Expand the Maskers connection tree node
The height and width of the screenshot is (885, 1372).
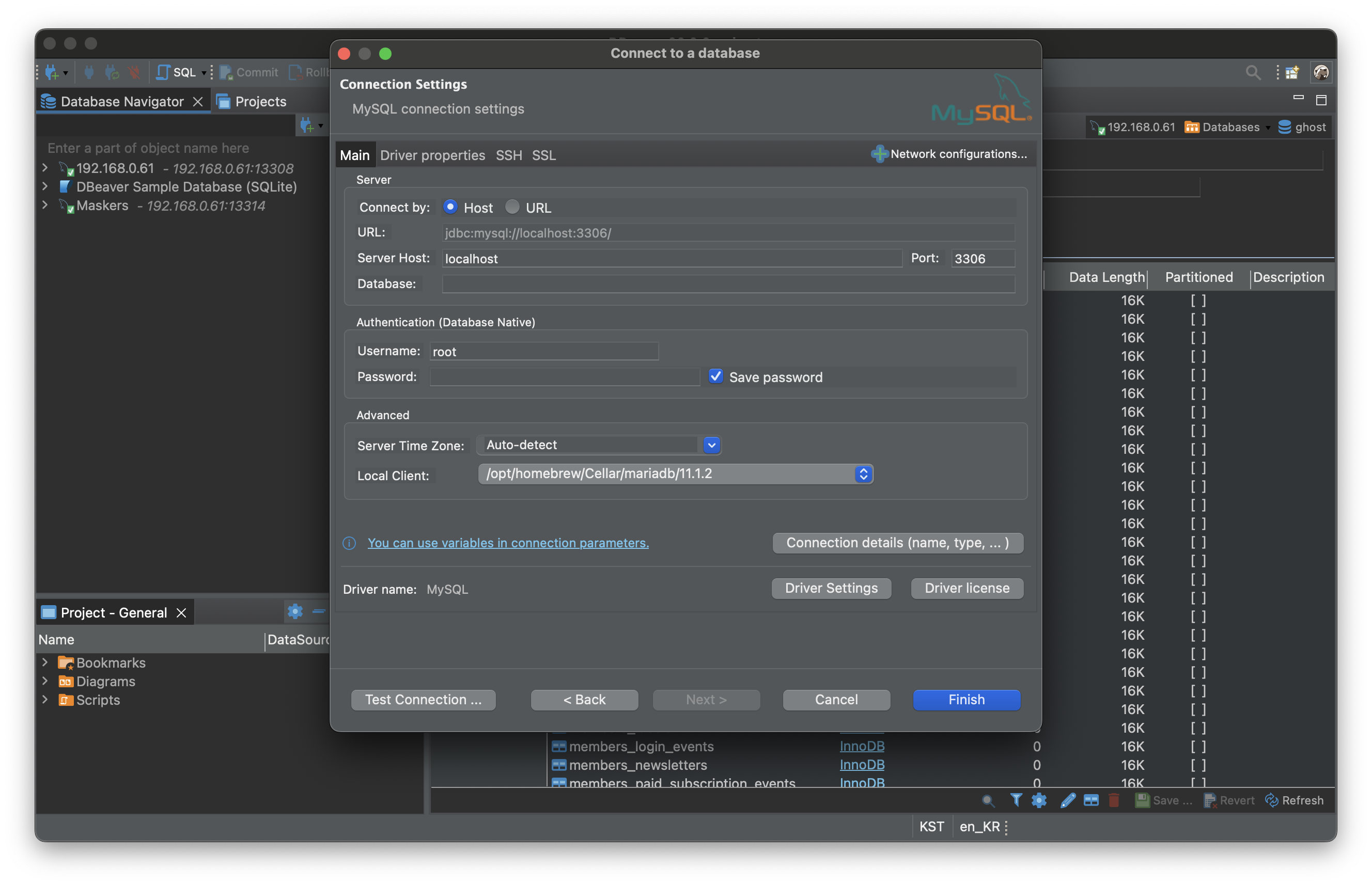[x=45, y=205]
